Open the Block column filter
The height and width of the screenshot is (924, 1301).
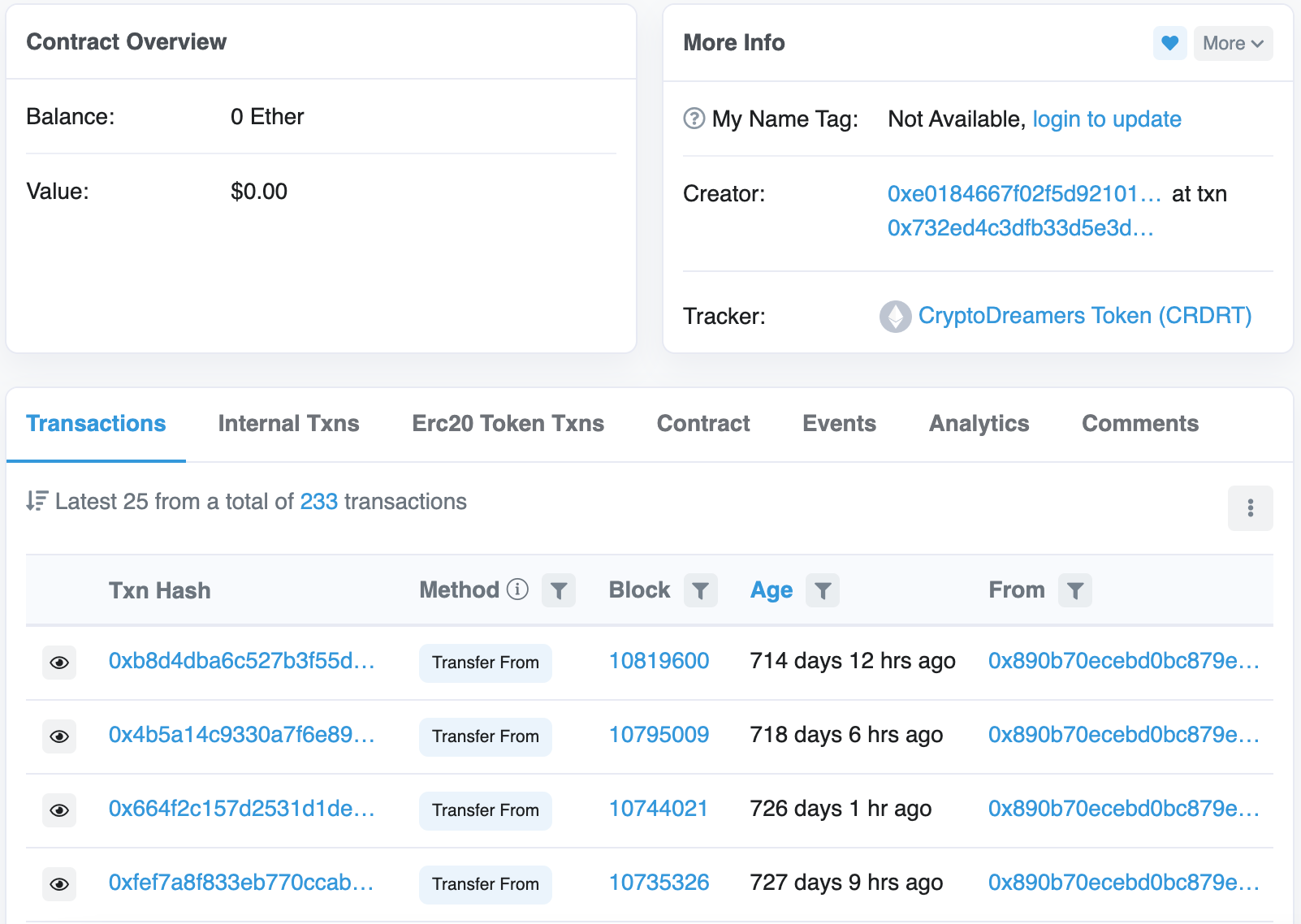[700, 590]
